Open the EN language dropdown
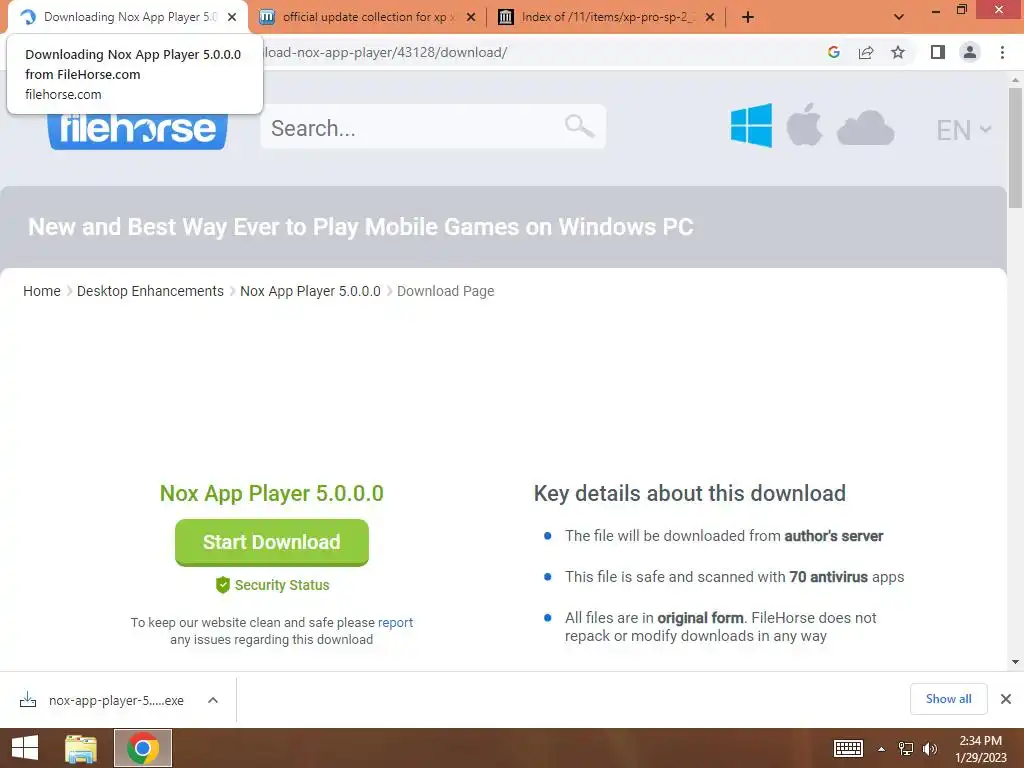 pos(963,130)
